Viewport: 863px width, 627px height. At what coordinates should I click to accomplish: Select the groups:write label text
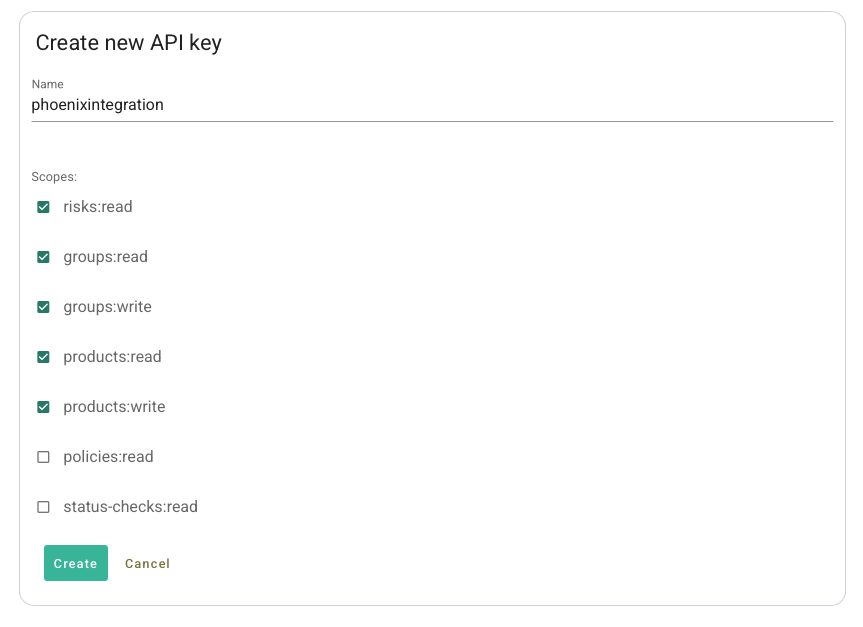[107, 307]
